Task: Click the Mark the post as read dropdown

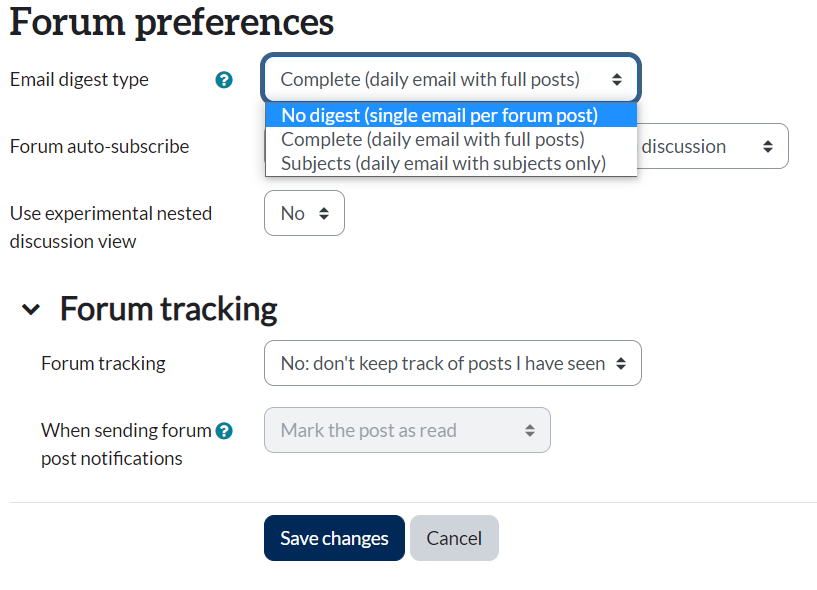Action: click(x=407, y=431)
